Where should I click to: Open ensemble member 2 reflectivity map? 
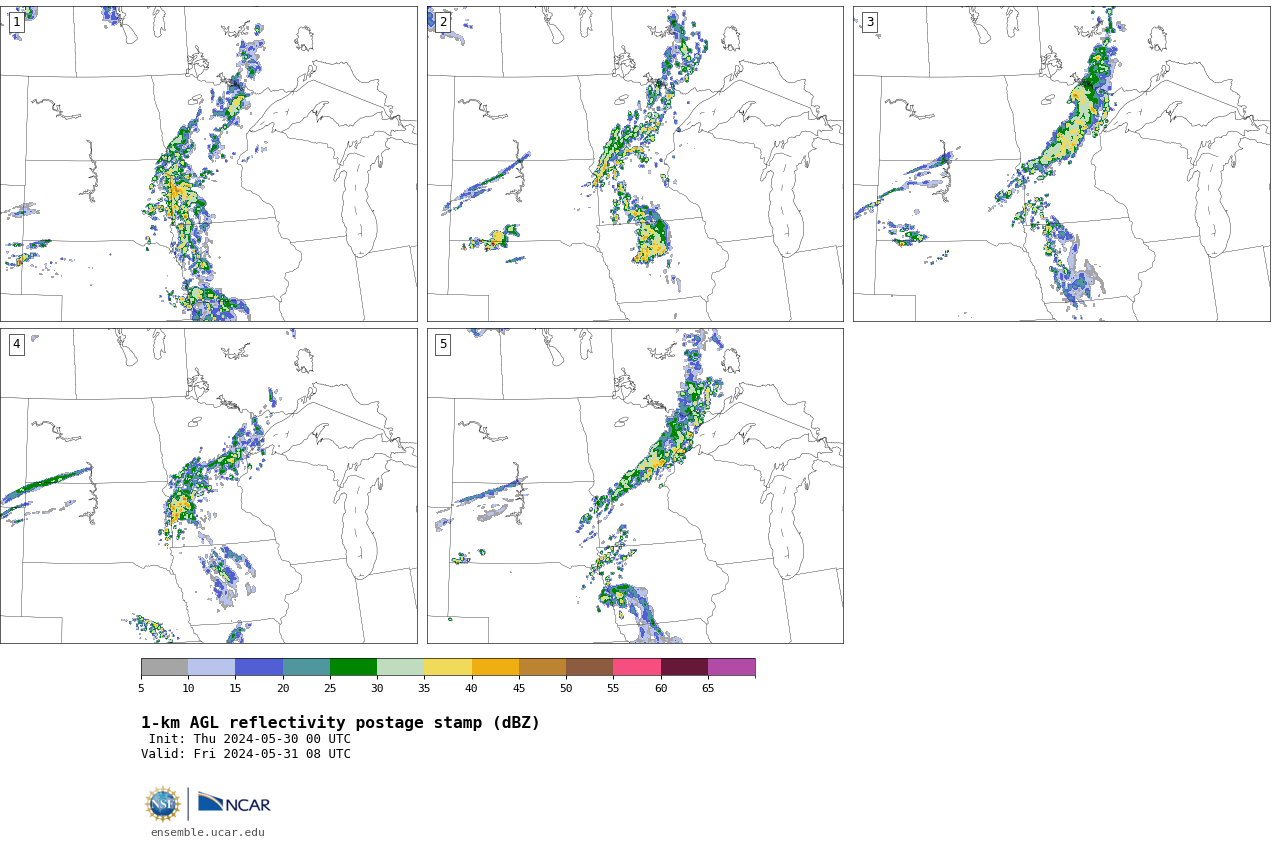click(635, 164)
